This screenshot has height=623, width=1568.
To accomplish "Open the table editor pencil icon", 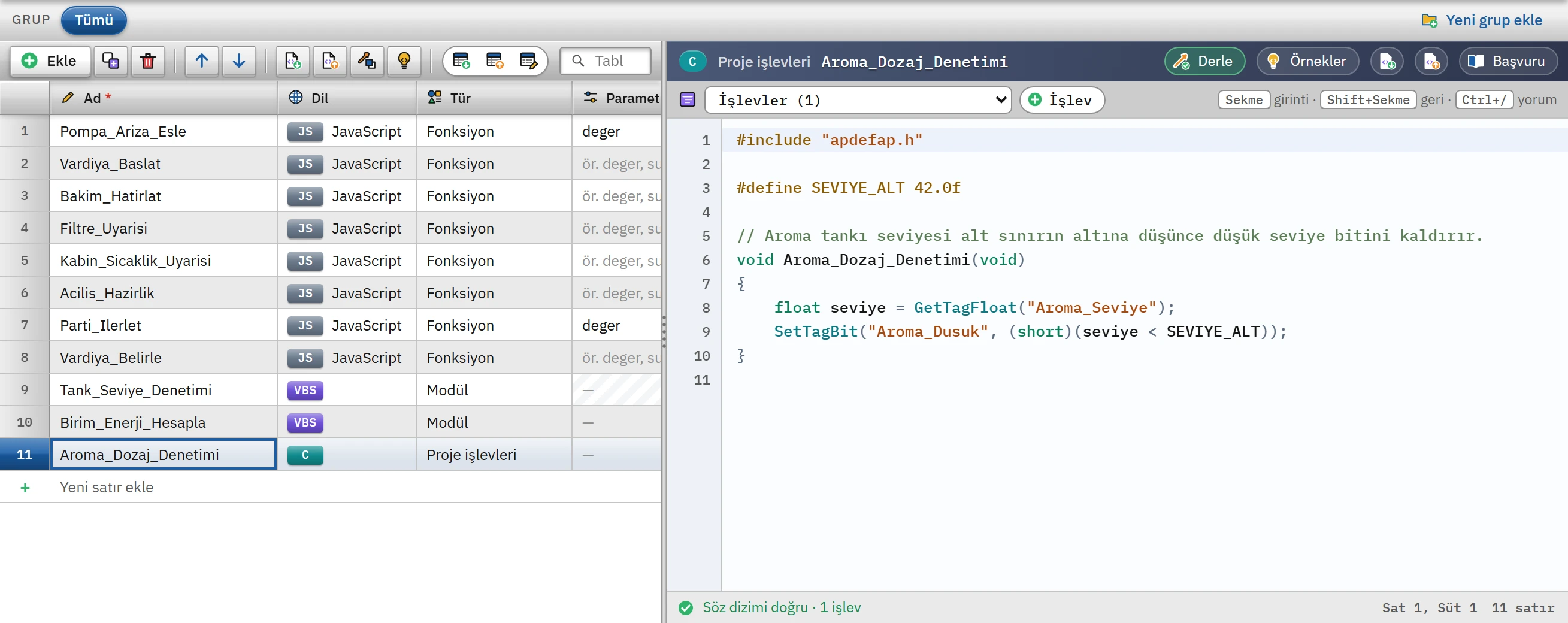I will pos(528,61).
